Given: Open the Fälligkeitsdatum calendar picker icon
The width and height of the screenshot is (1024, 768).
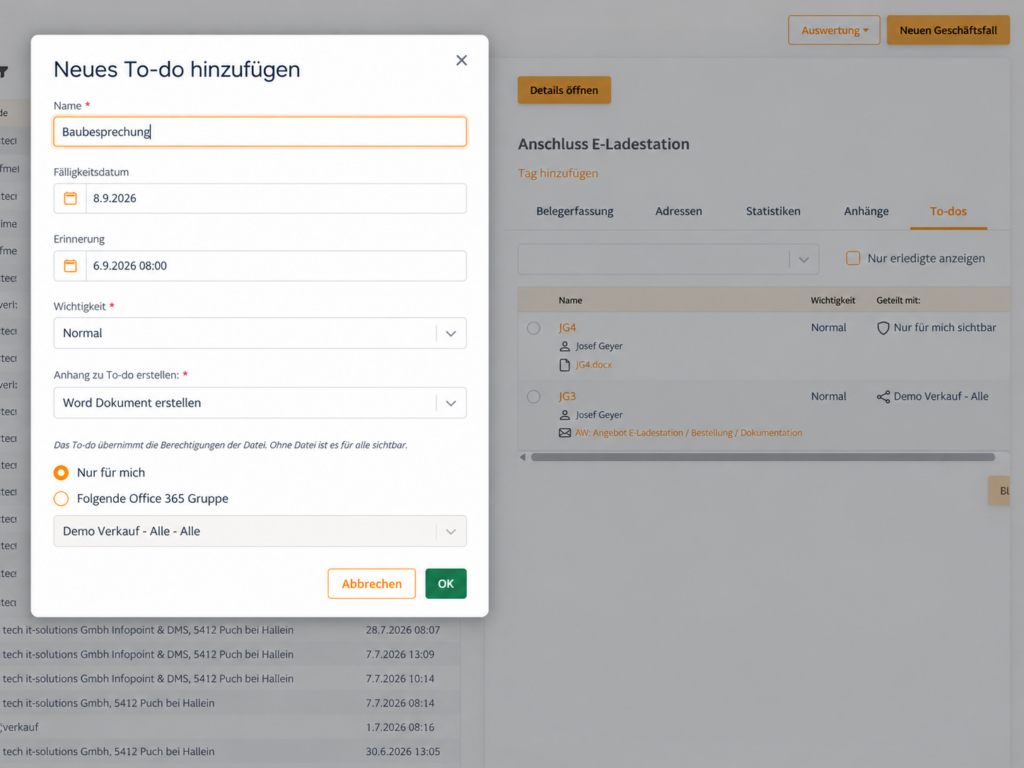Looking at the screenshot, I should pos(70,199).
